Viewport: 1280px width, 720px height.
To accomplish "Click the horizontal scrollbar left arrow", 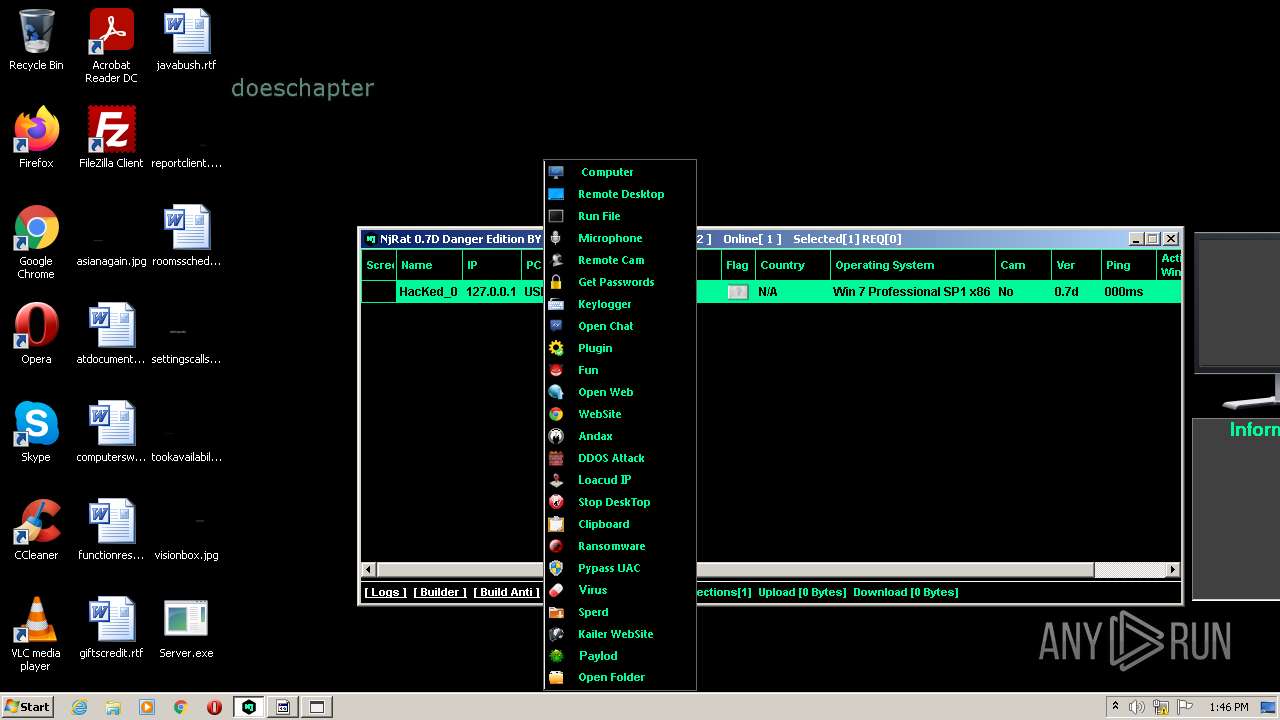I will click(369, 570).
